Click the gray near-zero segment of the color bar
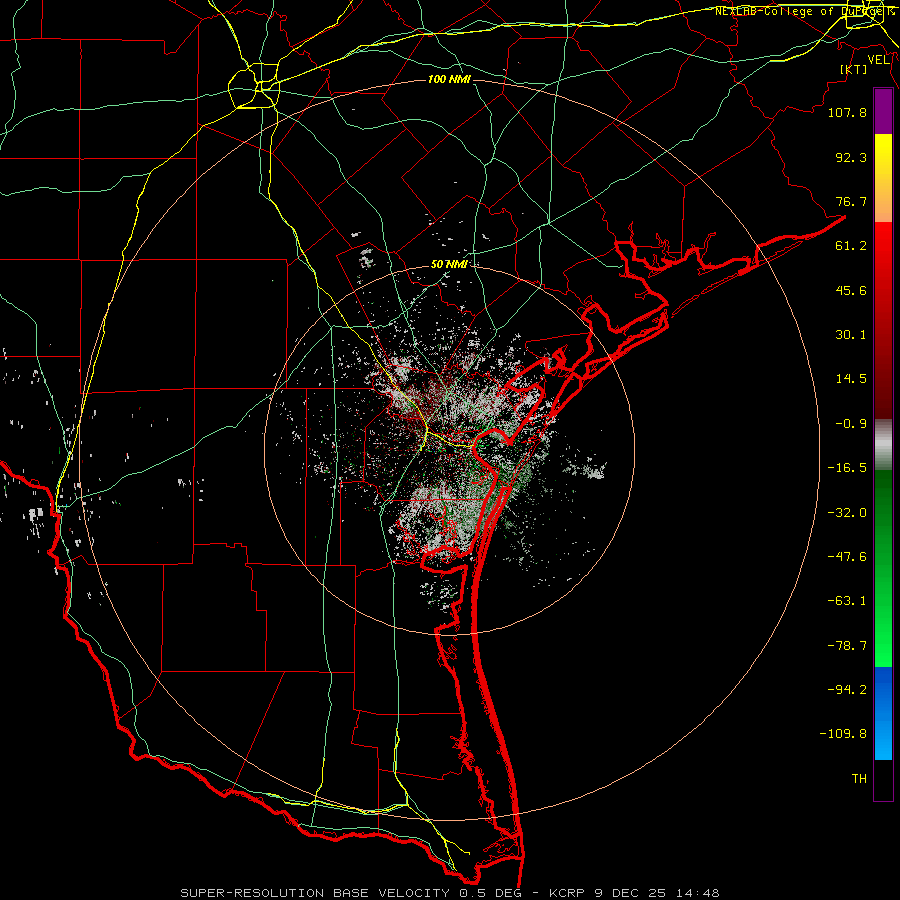 (x=883, y=445)
